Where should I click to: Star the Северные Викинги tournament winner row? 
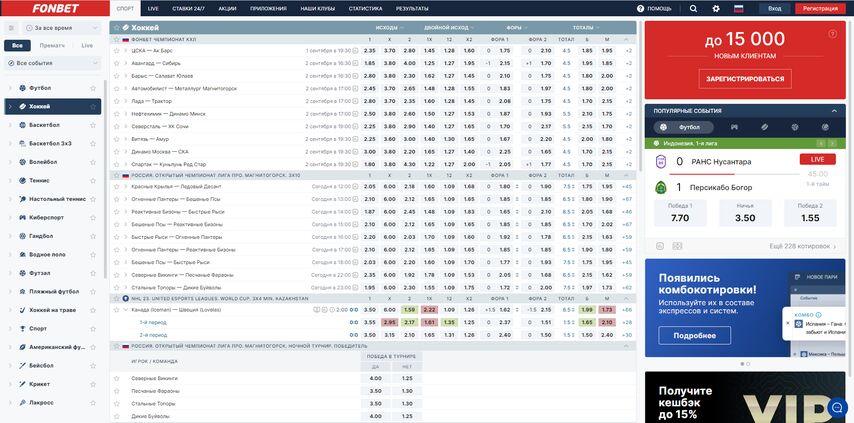point(116,378)
